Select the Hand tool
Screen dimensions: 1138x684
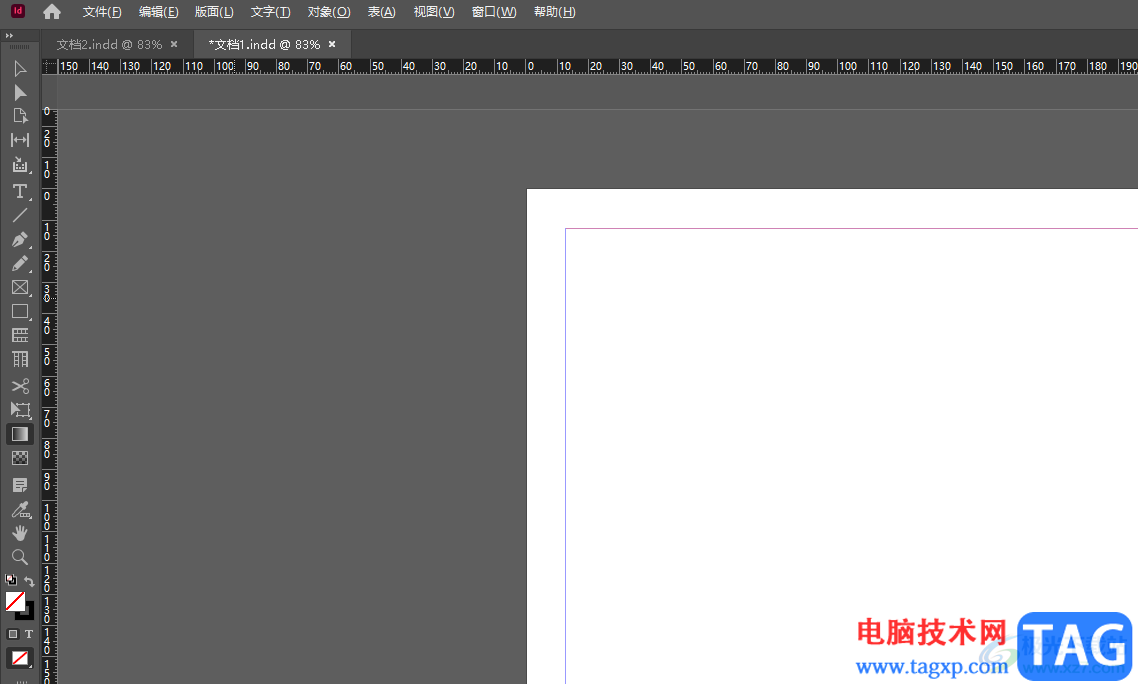click(x=20, y=533)
